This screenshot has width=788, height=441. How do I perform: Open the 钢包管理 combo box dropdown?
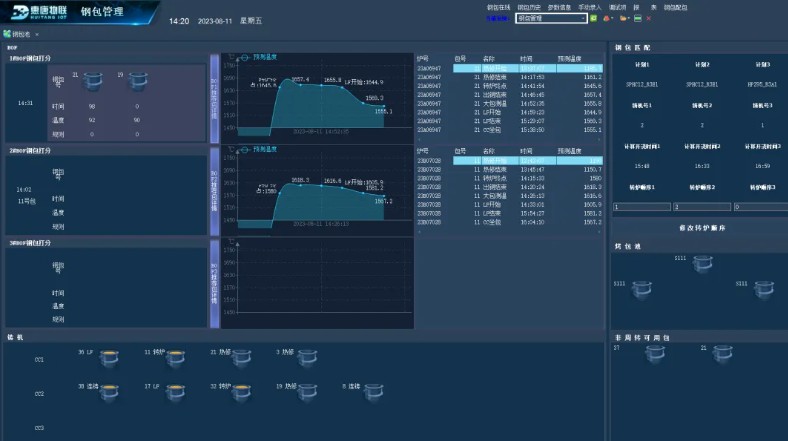pos(582,18)
